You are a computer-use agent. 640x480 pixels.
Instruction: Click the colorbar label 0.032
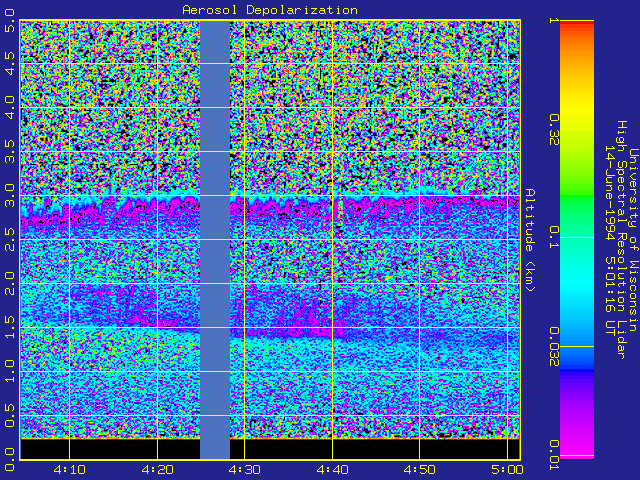click(554, 347)
